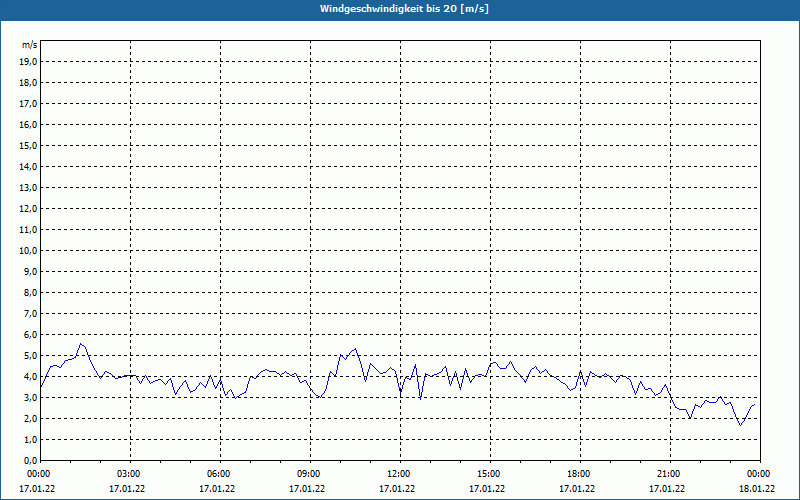
Task: Select the '16,0' y-axis label
Action: 28,124
